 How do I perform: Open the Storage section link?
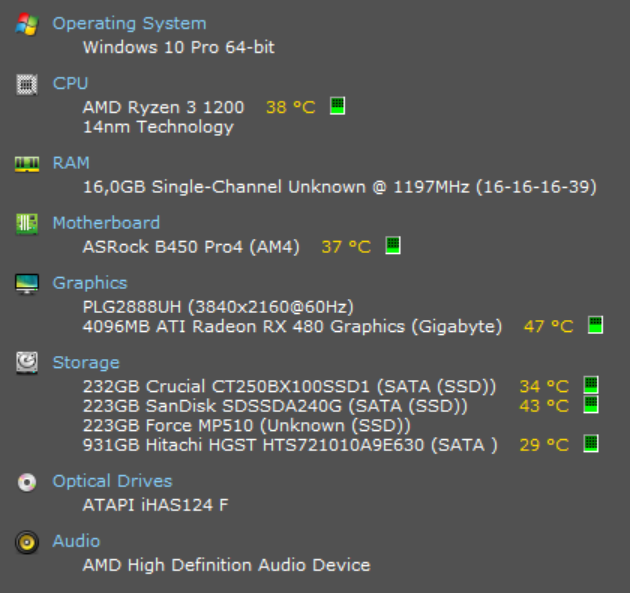pos(86,363)
